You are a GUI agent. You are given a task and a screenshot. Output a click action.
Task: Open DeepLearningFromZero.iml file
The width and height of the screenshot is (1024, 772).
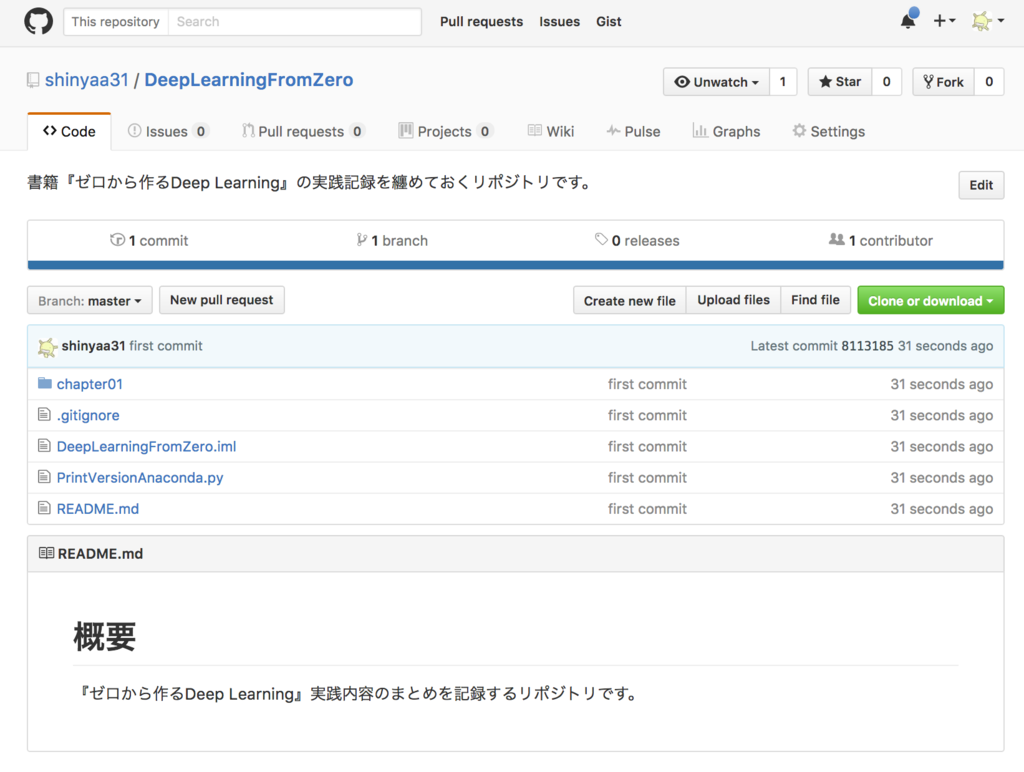(x=146, y=447)
